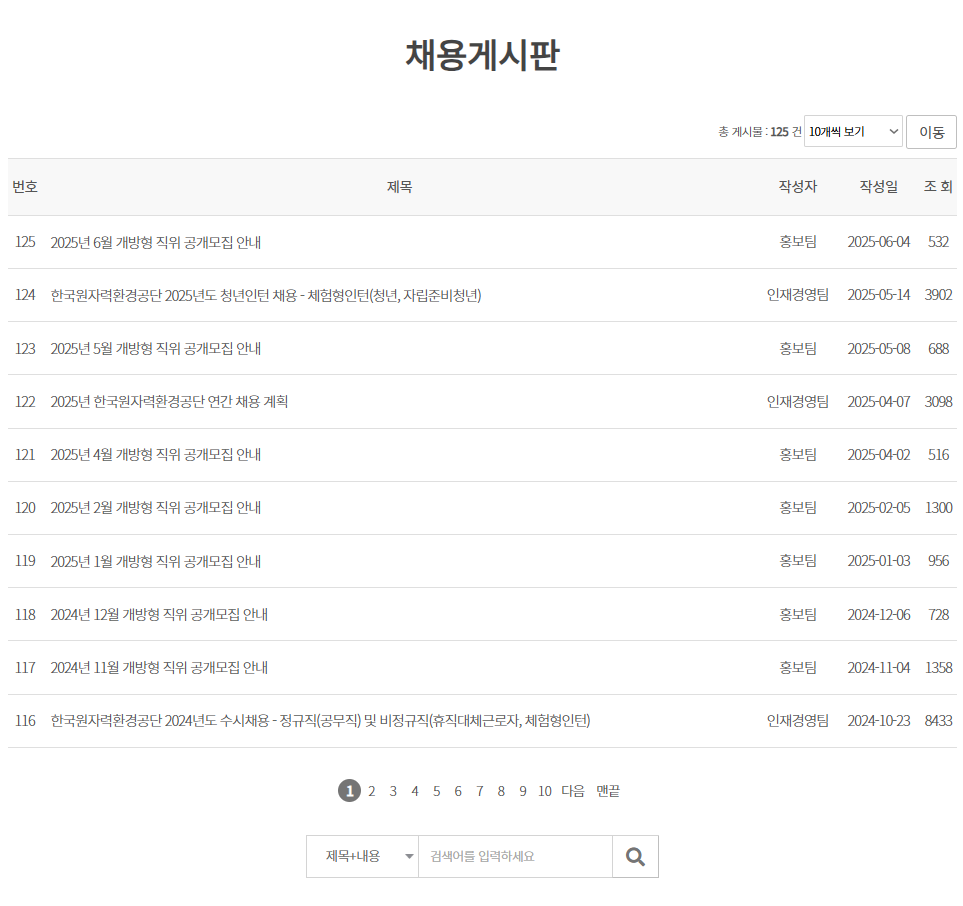This screenshot has width=963, height=906.
Task: Open the 10개씩 보기 per-page dropdown
Action: coord(853,131)
